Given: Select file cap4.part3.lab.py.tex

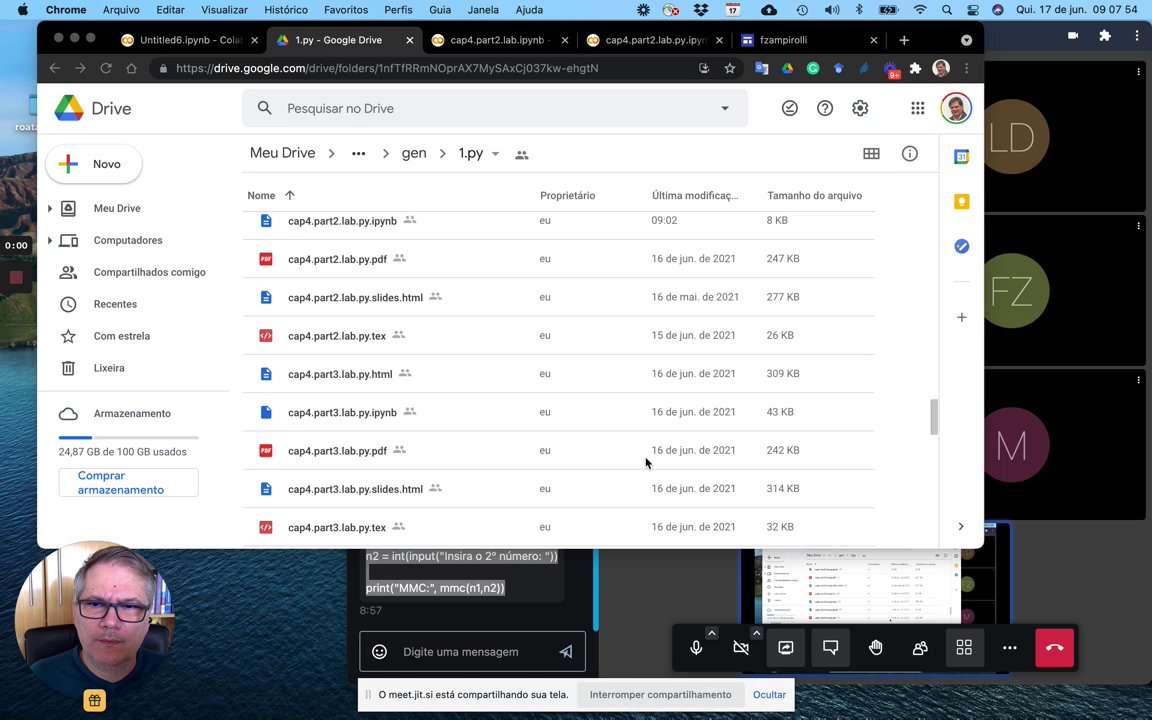Looking at the screenshot, I should tap(558, 527).
